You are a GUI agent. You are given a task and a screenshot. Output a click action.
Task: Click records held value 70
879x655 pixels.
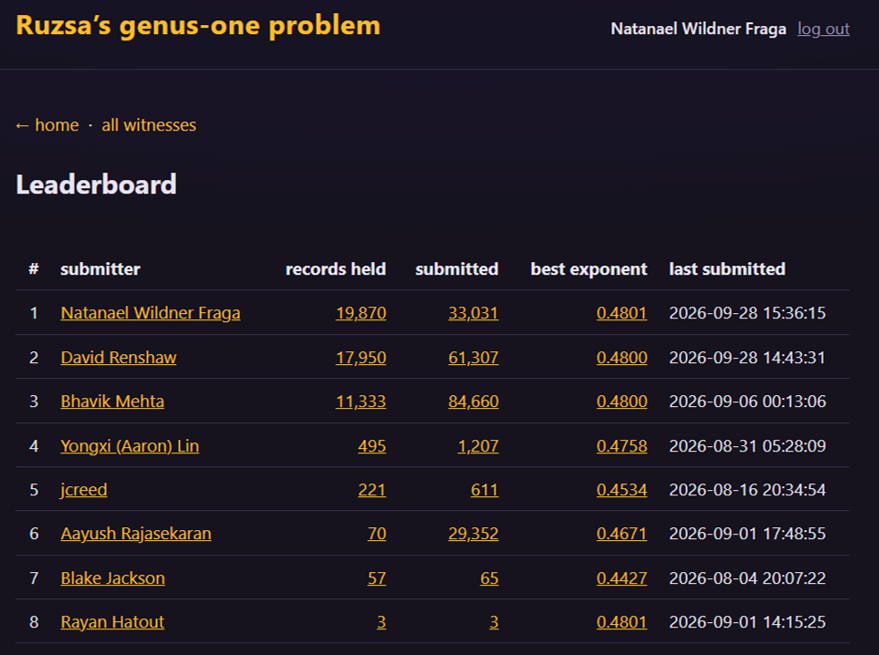point(377,533)
